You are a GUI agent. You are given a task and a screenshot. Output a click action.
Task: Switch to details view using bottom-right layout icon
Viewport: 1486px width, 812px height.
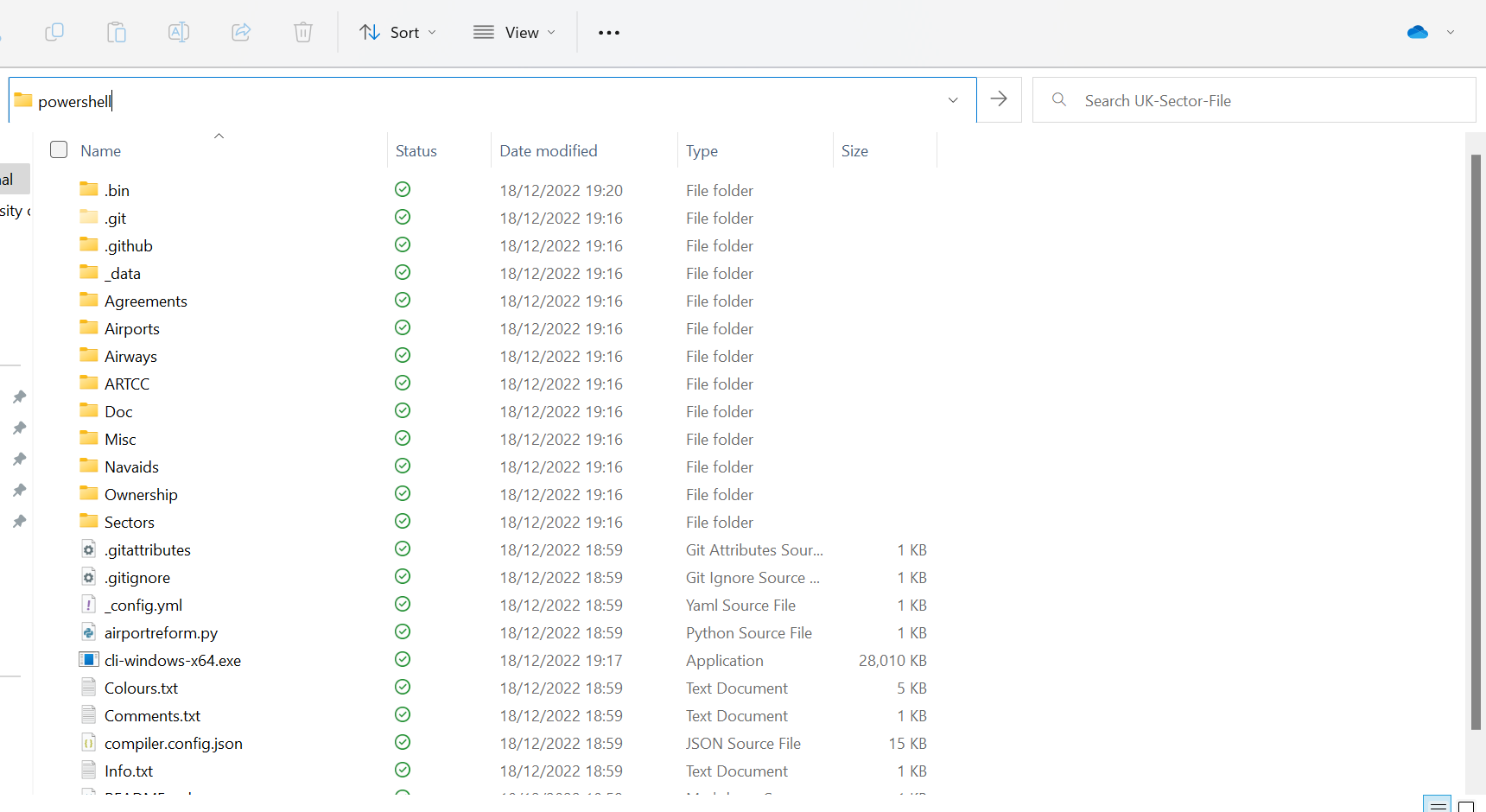tap(1436, 803)
